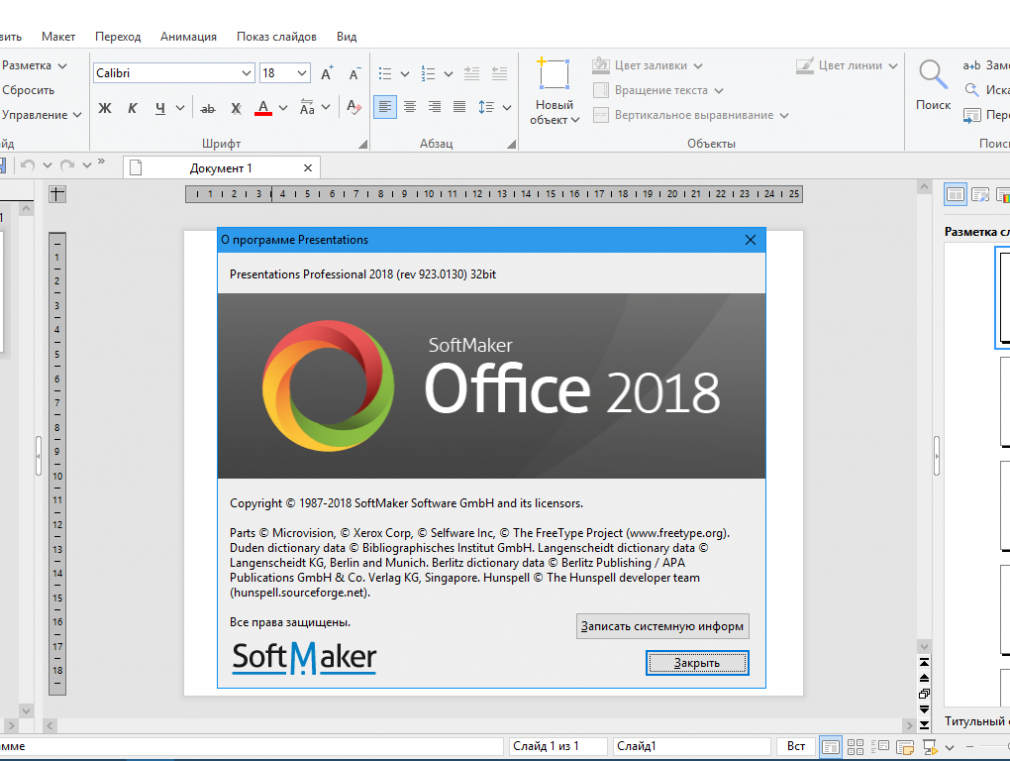The height and width of the screenshot is (761, 1010).
Task: Open the Вид ribbon tab
Action: (347, 37)
